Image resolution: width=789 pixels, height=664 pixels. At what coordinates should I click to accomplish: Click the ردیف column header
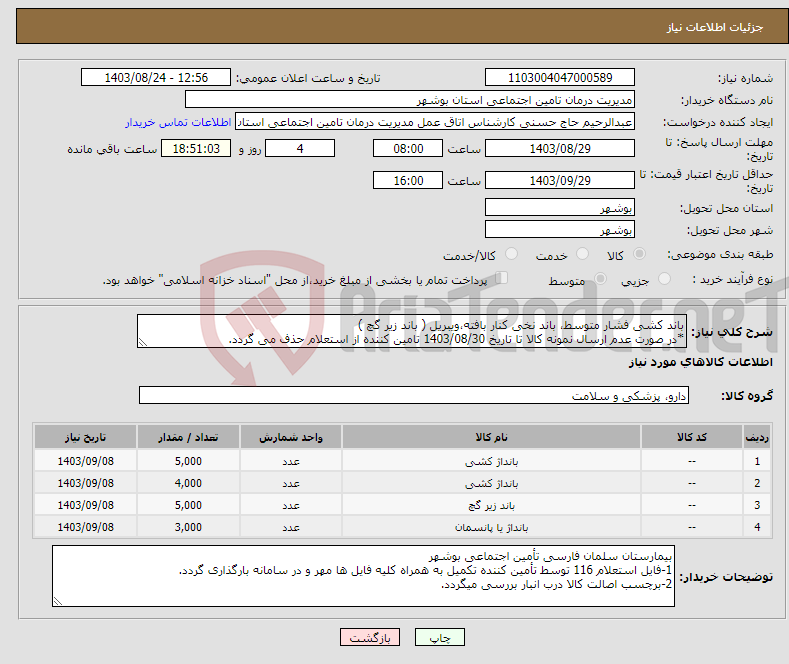757,437
